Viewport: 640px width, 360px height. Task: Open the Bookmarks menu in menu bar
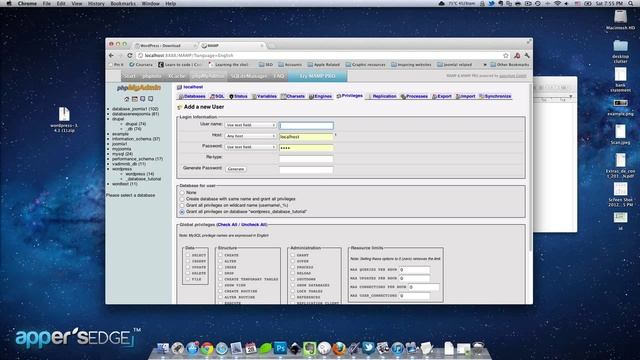click(x=123, y=4)
